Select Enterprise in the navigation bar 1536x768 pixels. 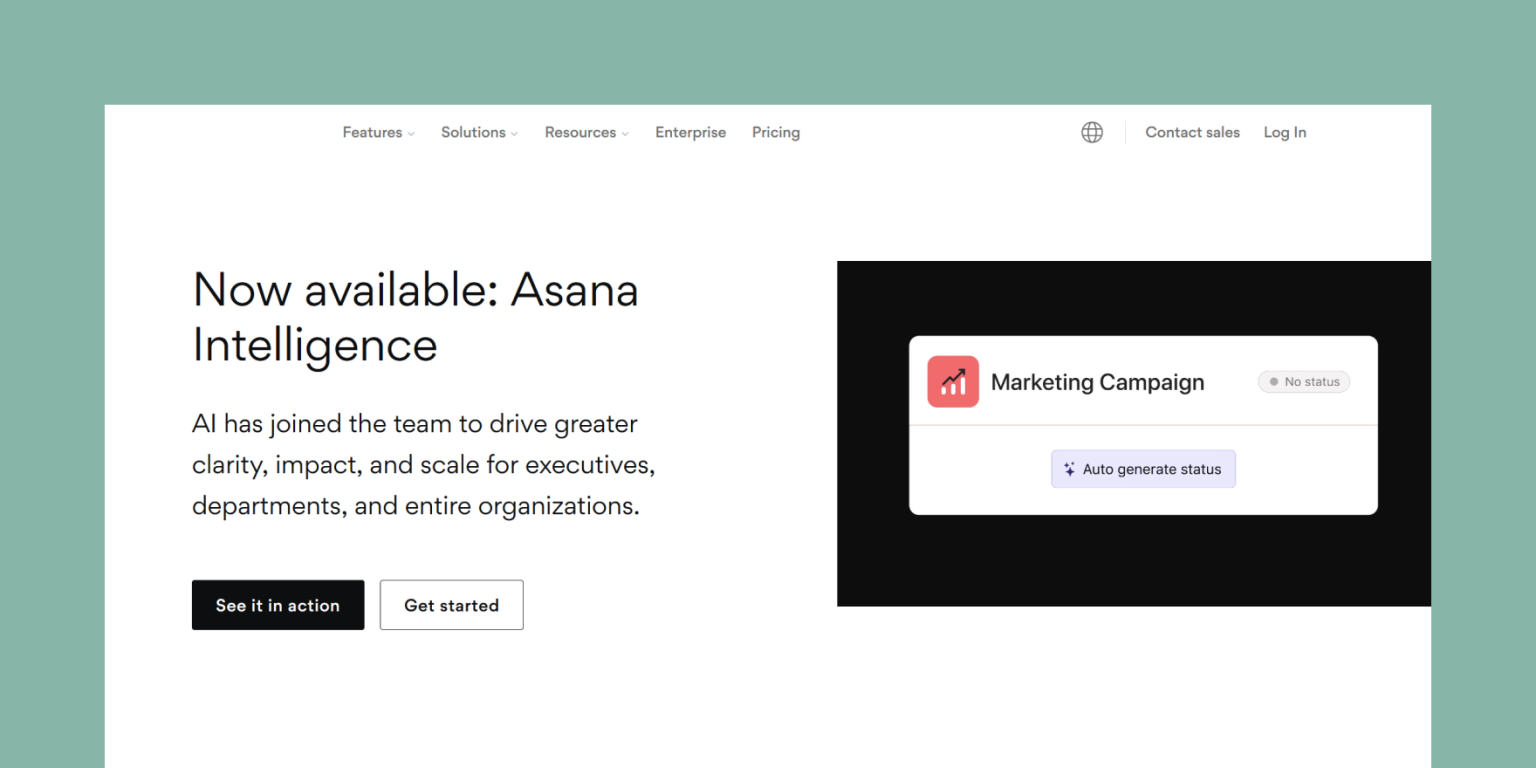(x=690, y=132)
